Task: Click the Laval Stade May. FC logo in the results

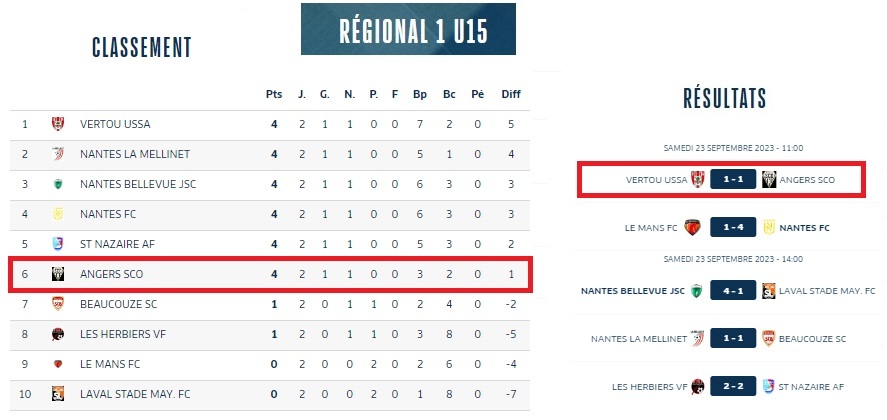Action: [x=769, y=291]
